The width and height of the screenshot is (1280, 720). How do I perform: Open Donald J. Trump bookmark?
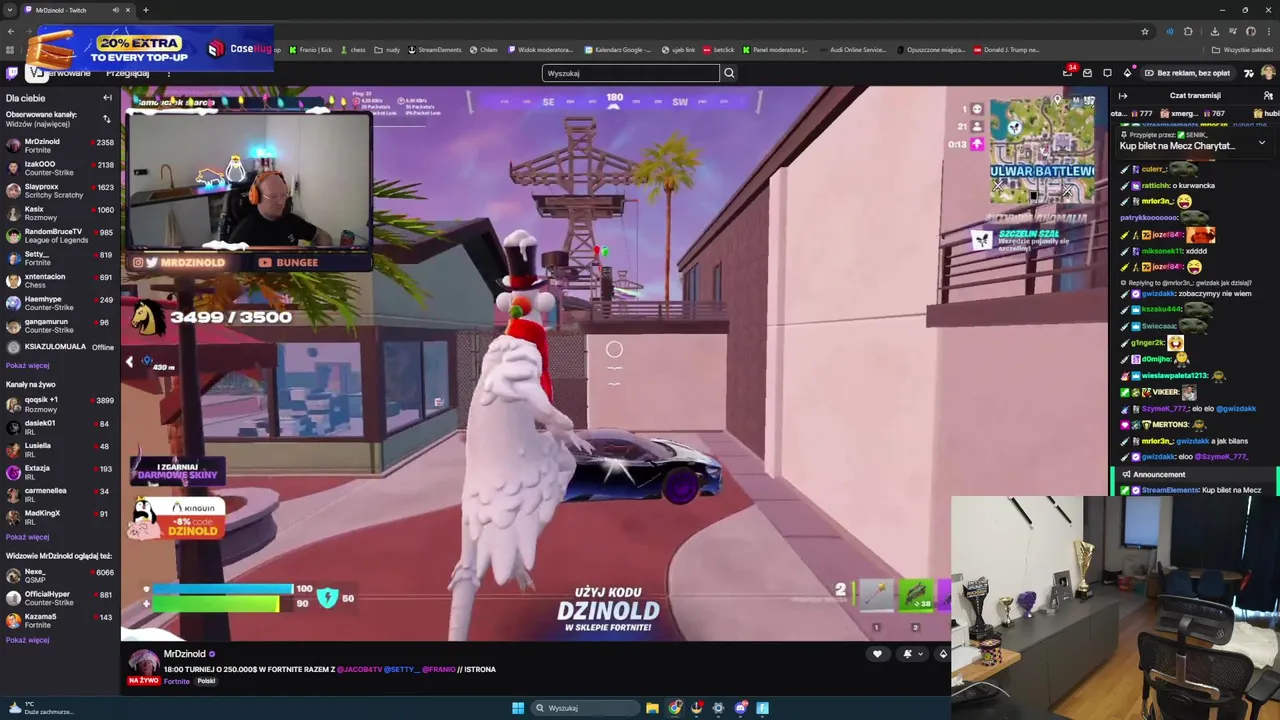[1006, 50]
